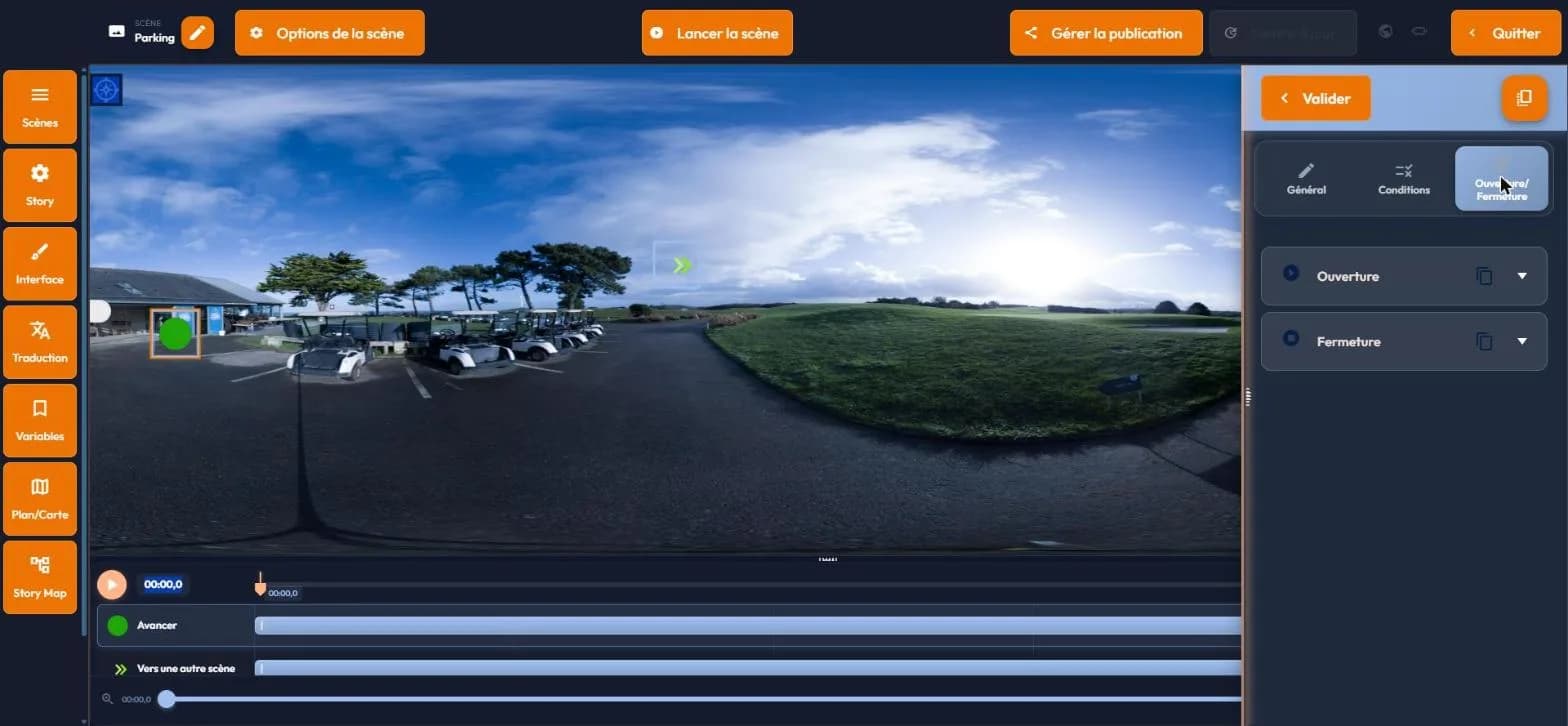Click the stop icon beside Fermeture

click(x=1291, y=339)
